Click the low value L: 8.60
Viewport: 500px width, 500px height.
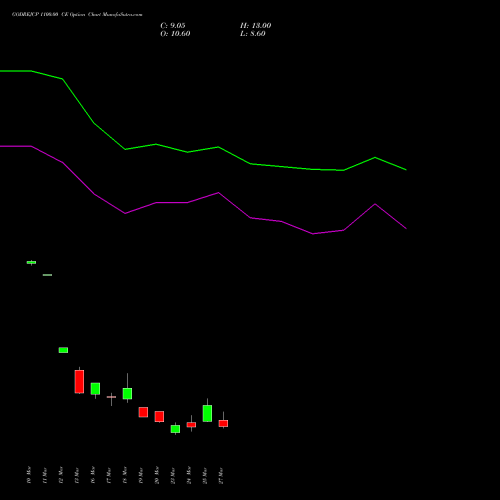tap(253, 34)
